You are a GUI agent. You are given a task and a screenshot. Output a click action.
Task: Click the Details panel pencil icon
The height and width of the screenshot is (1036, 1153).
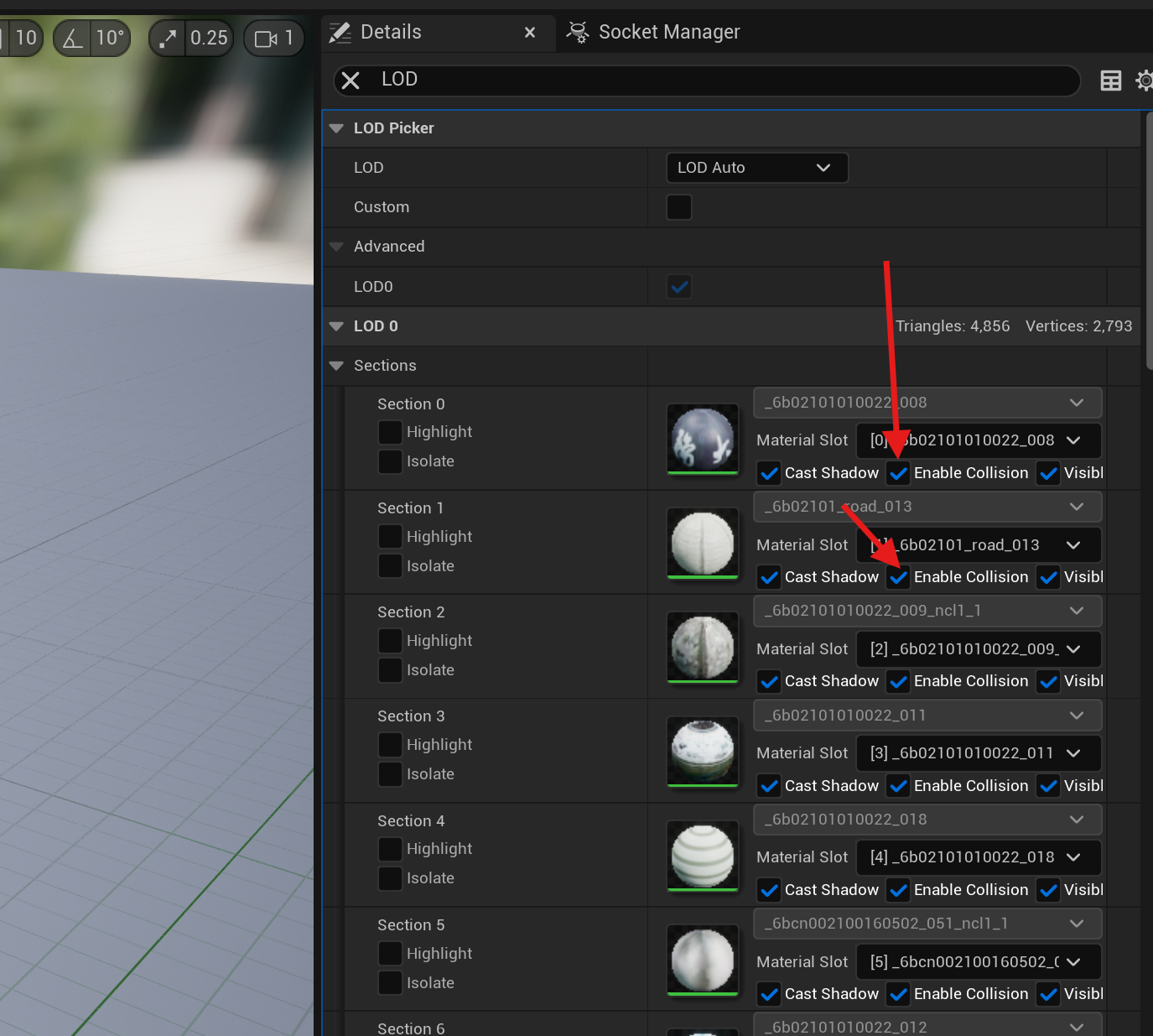coord(340,32)
